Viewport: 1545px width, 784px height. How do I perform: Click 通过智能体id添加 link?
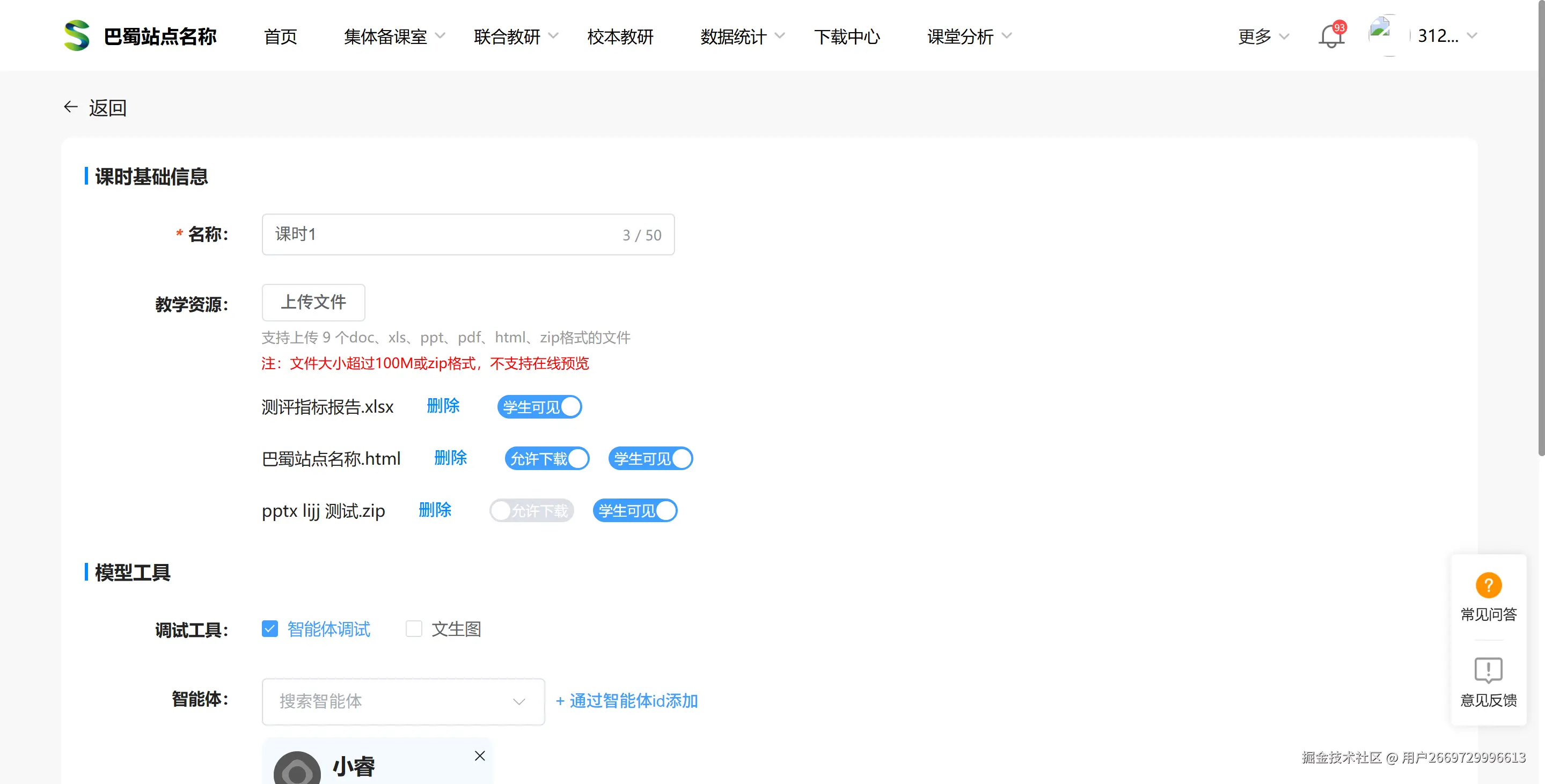click(627, 701)
